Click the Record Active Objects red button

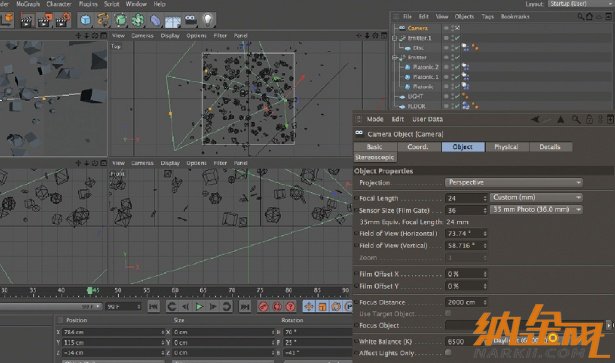pyautogui.click(x=263, y=307)
